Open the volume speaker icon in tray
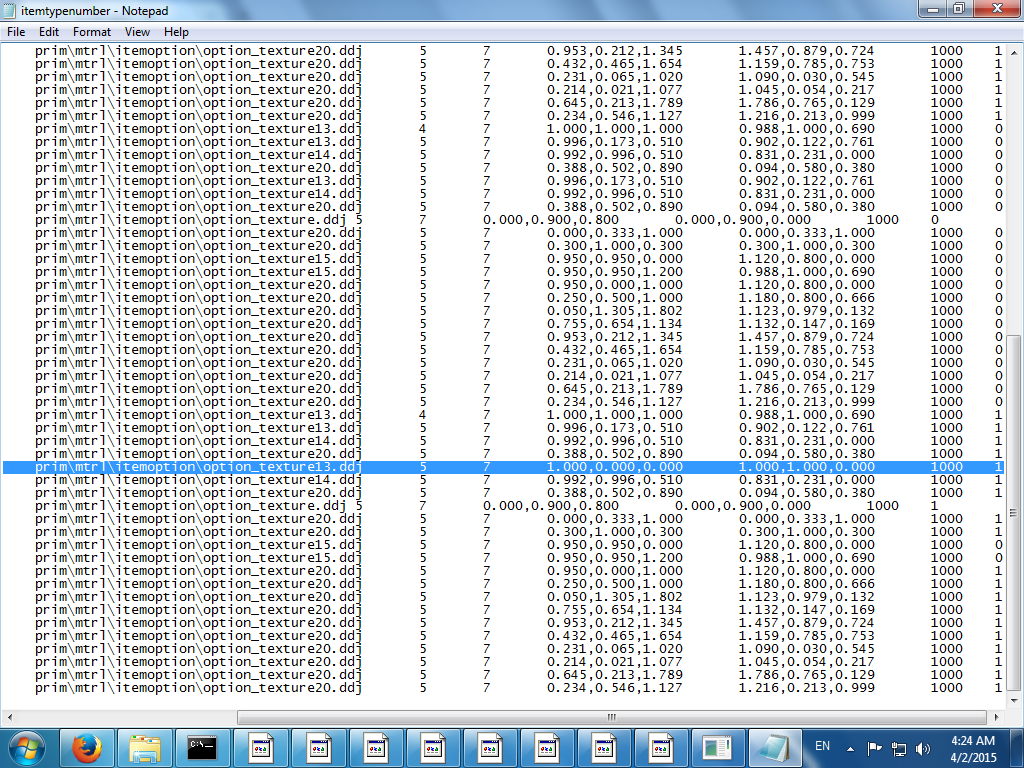1024x768 pixels. [x=923, y=747]
